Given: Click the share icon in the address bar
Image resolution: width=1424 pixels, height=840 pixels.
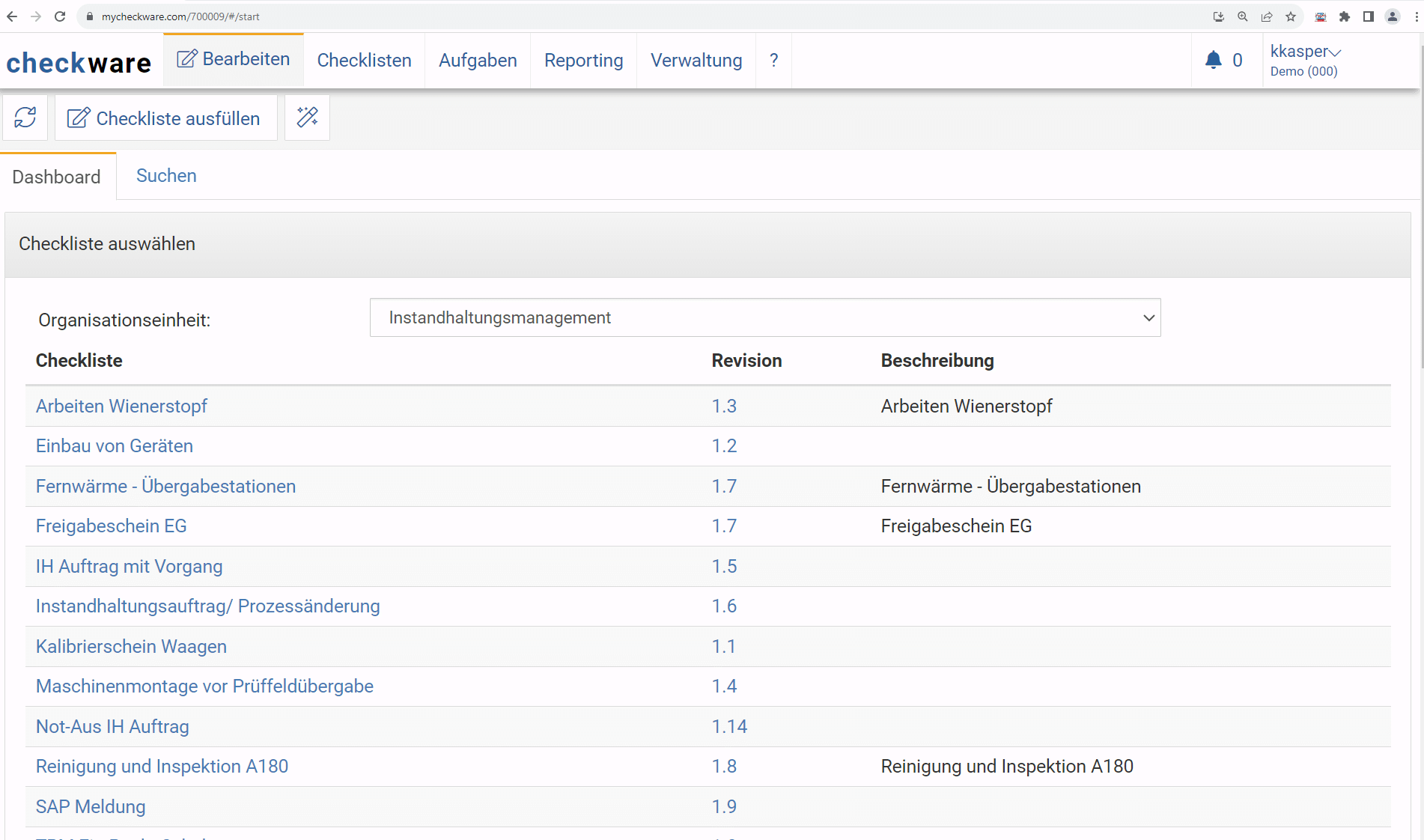Looking at the screenshot, I should click(x=1267, y=16).
